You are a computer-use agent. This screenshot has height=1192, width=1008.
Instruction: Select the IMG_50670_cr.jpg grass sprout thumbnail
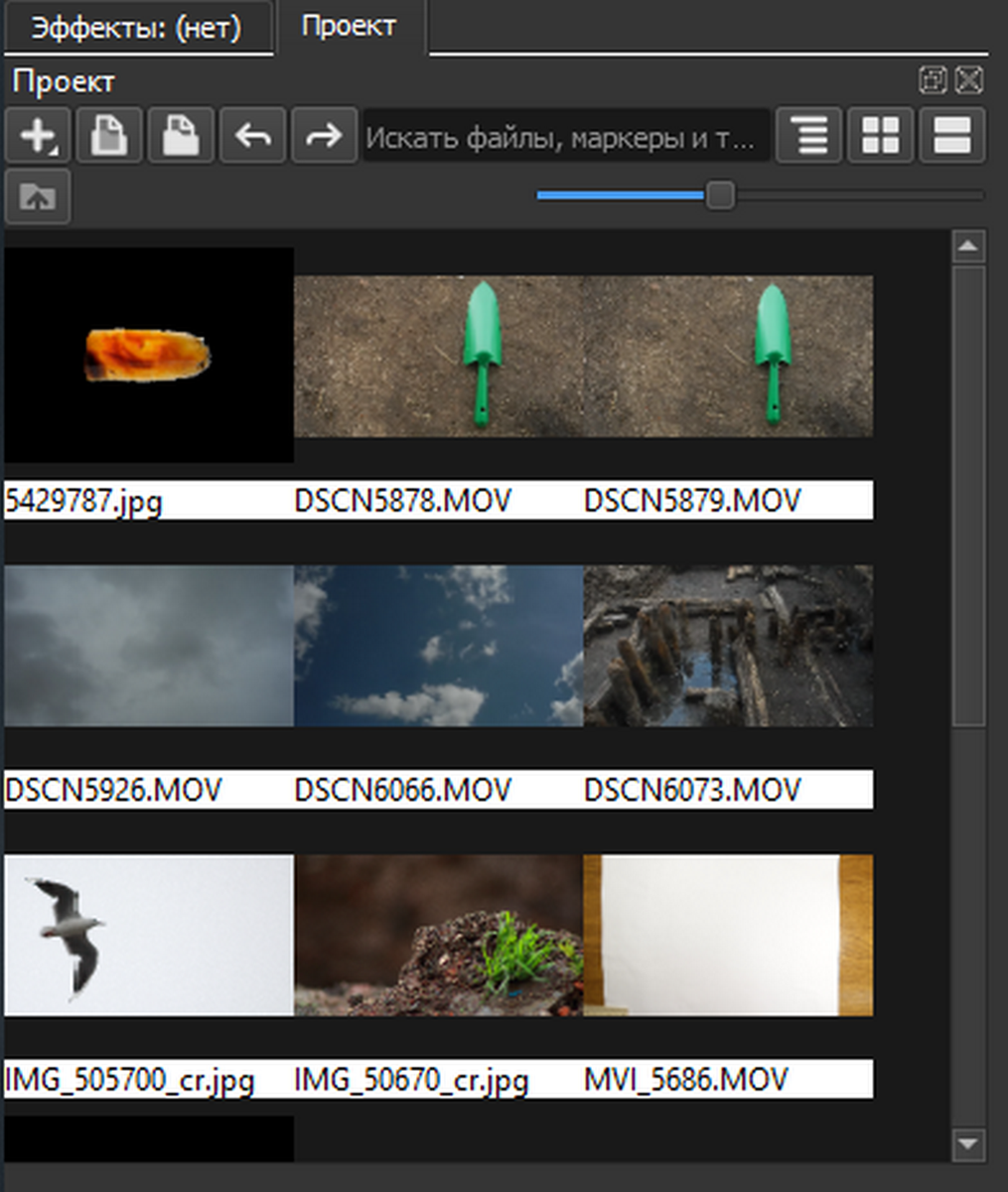coord(439,935)
